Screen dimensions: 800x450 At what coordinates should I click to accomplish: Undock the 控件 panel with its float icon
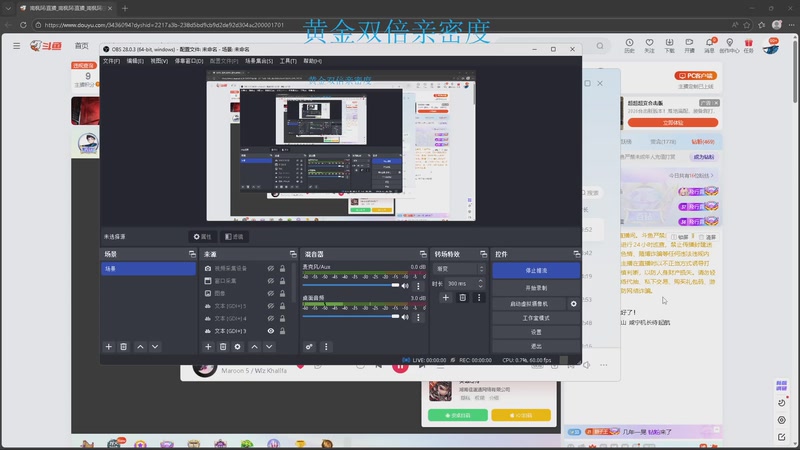point(577,254)
